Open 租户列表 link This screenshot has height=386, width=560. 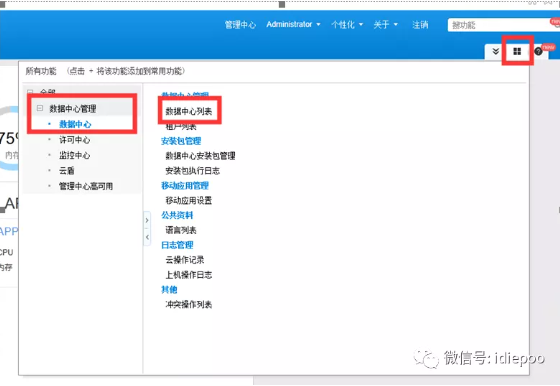click(181, 126)
